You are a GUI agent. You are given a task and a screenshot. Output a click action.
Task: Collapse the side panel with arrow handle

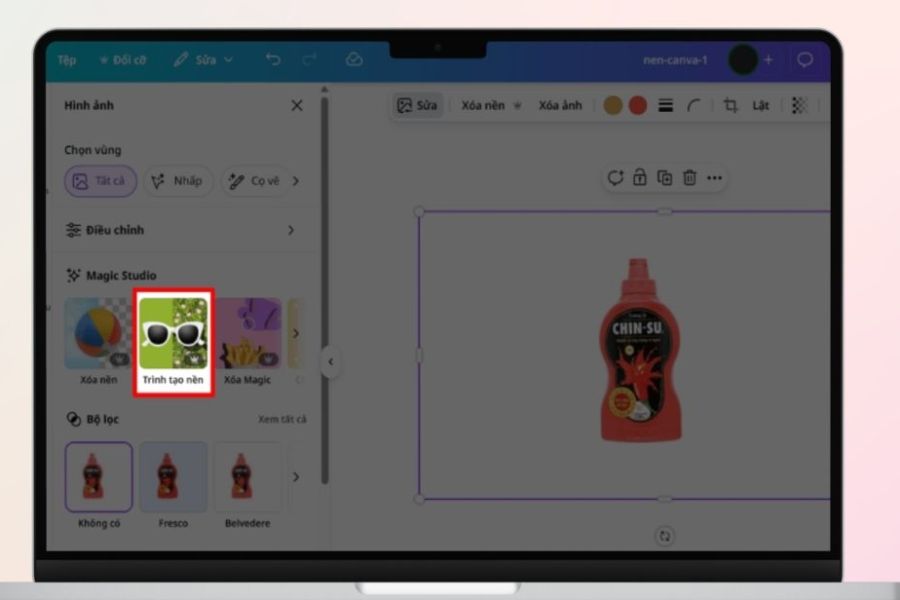331,362
